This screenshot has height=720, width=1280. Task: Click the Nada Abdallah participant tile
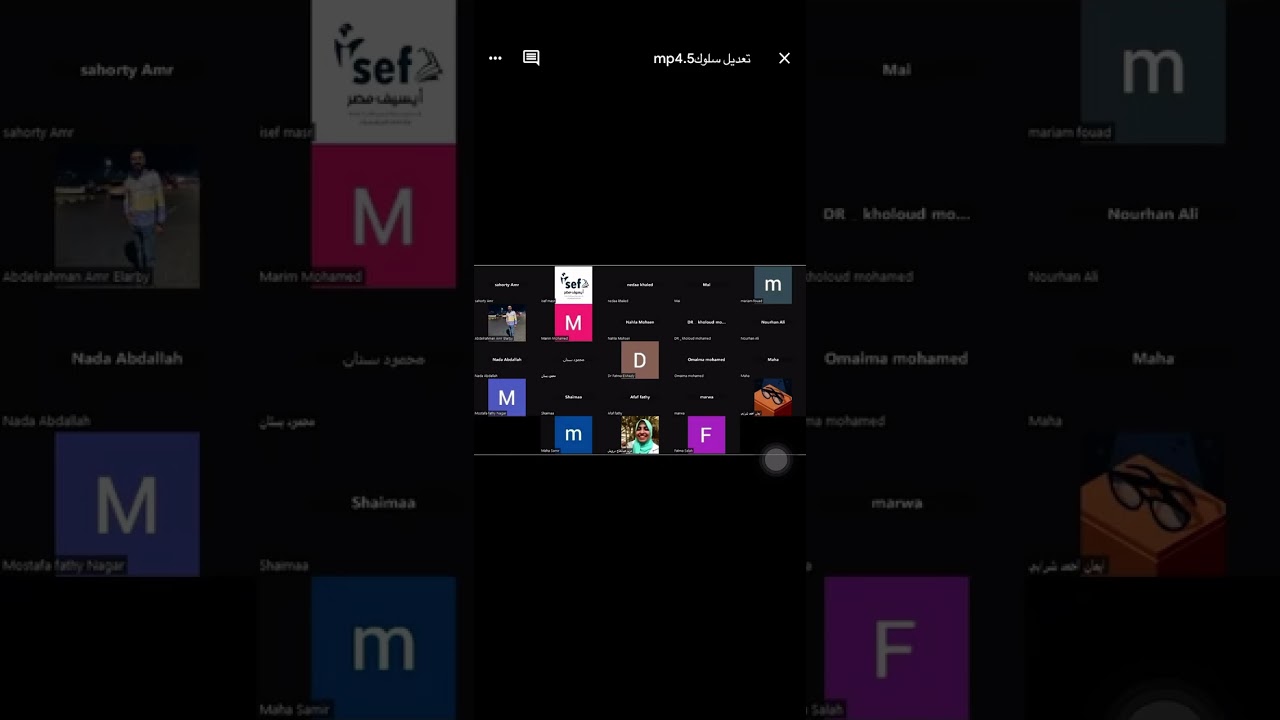pyautogui.click(x=507, y=360)
